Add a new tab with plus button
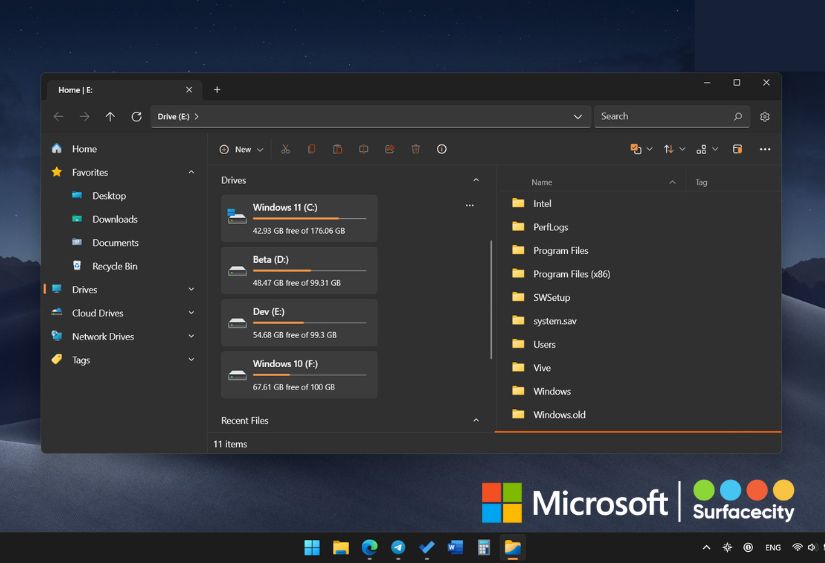 pos(217,89)
